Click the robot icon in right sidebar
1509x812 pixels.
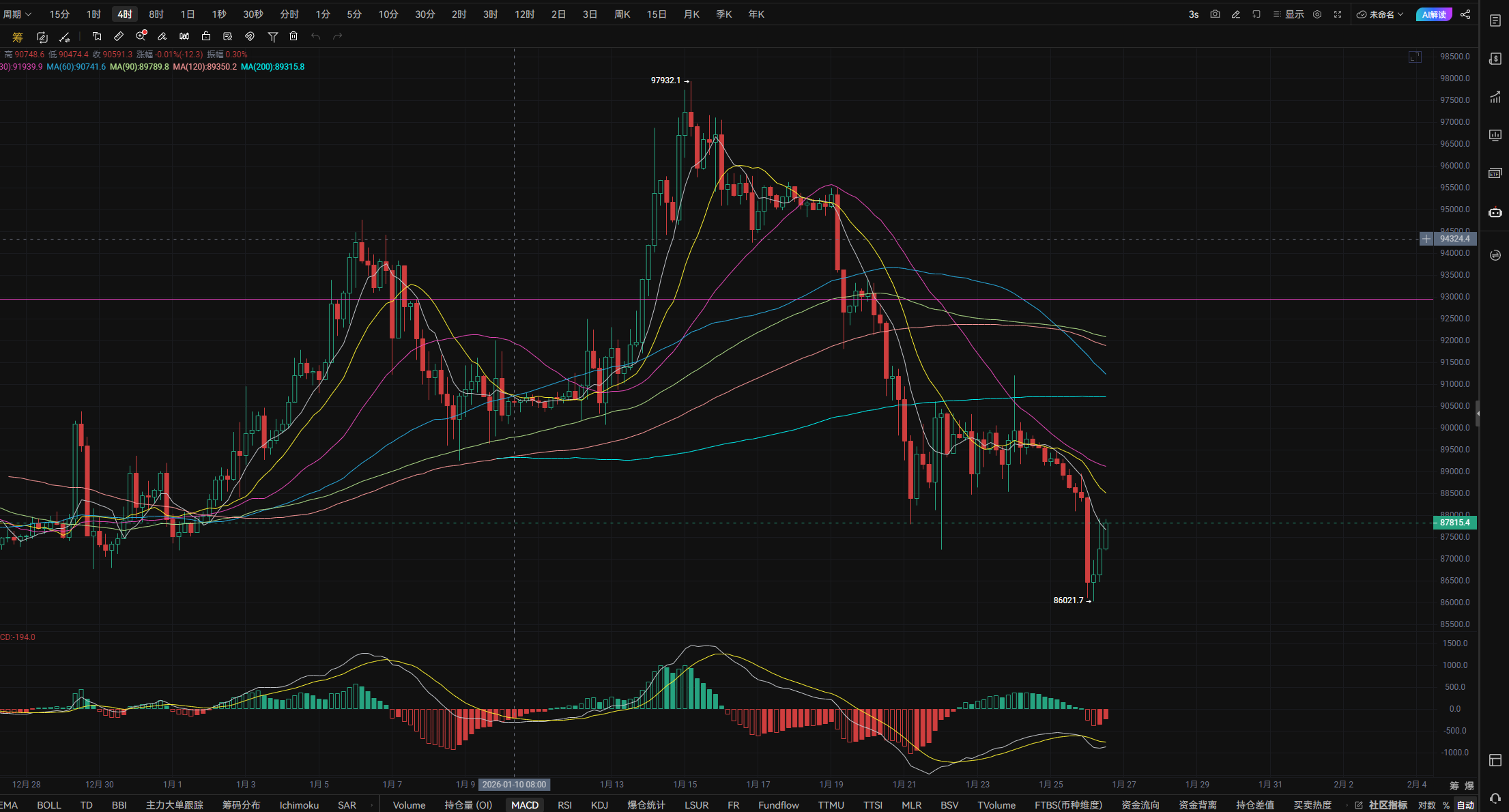click(x=1495, y=213)
